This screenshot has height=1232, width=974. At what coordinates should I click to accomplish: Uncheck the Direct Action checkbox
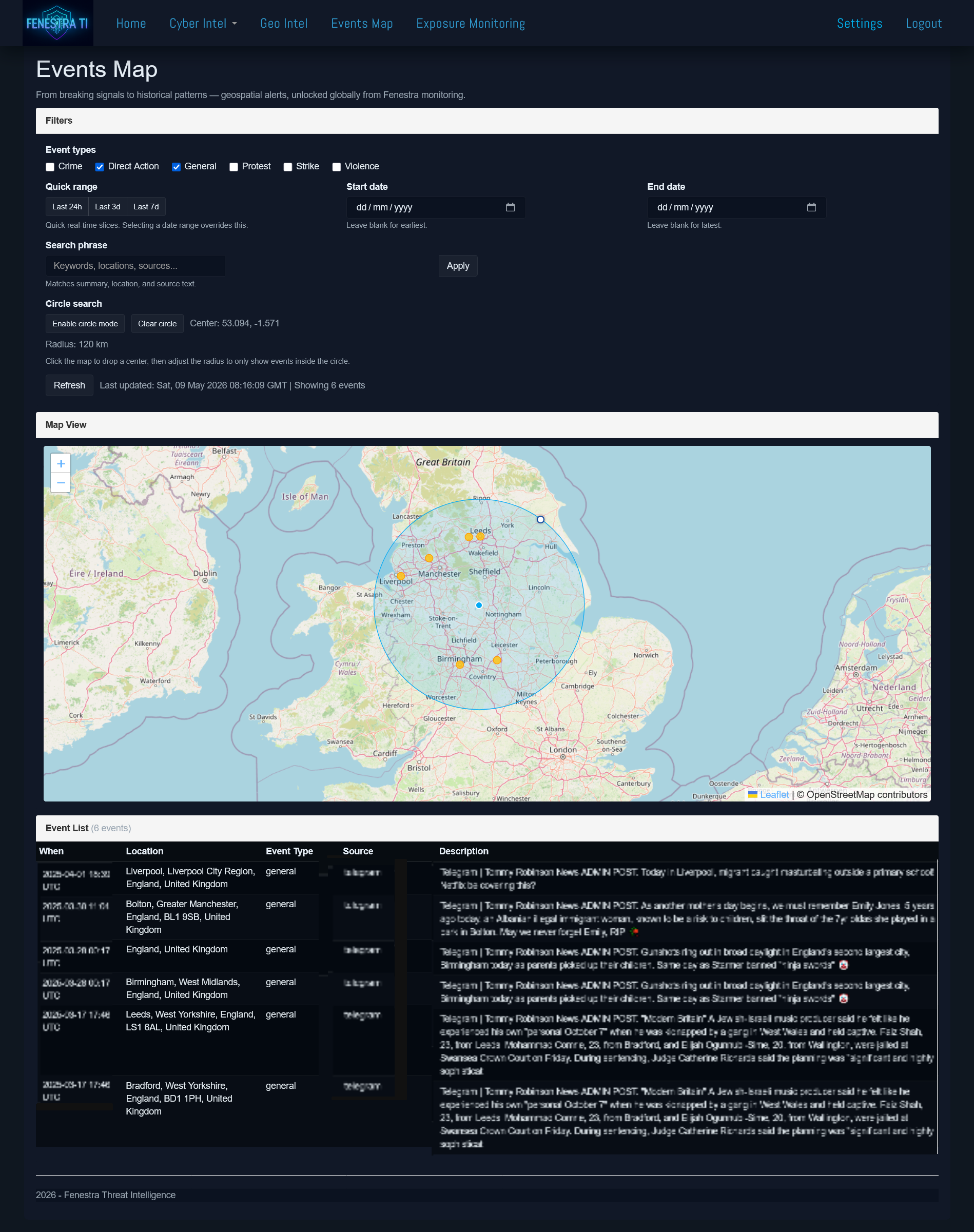click(100, 166)
